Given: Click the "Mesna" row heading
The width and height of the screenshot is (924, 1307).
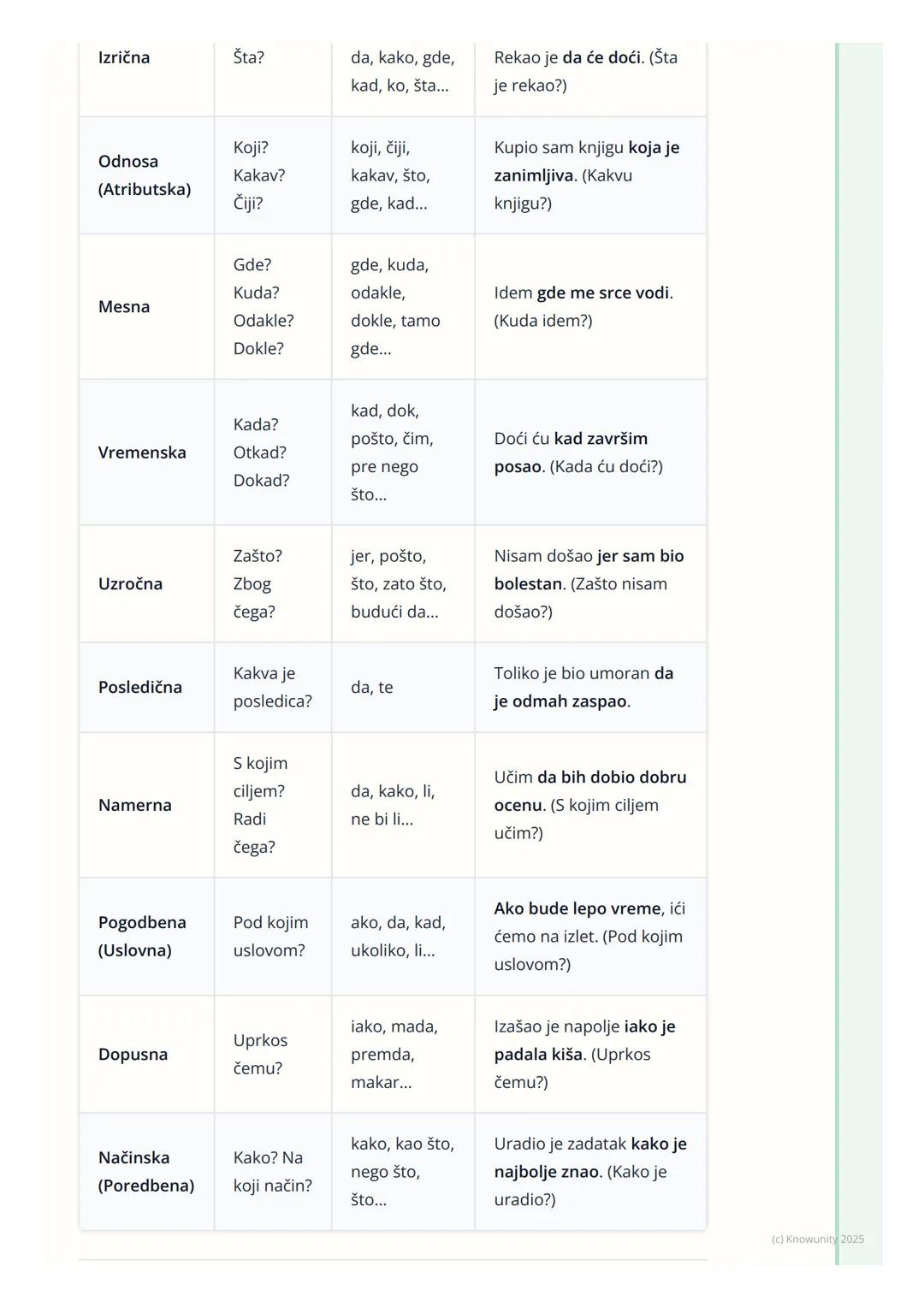Looking at the screenshot, I should coord(124,306).
